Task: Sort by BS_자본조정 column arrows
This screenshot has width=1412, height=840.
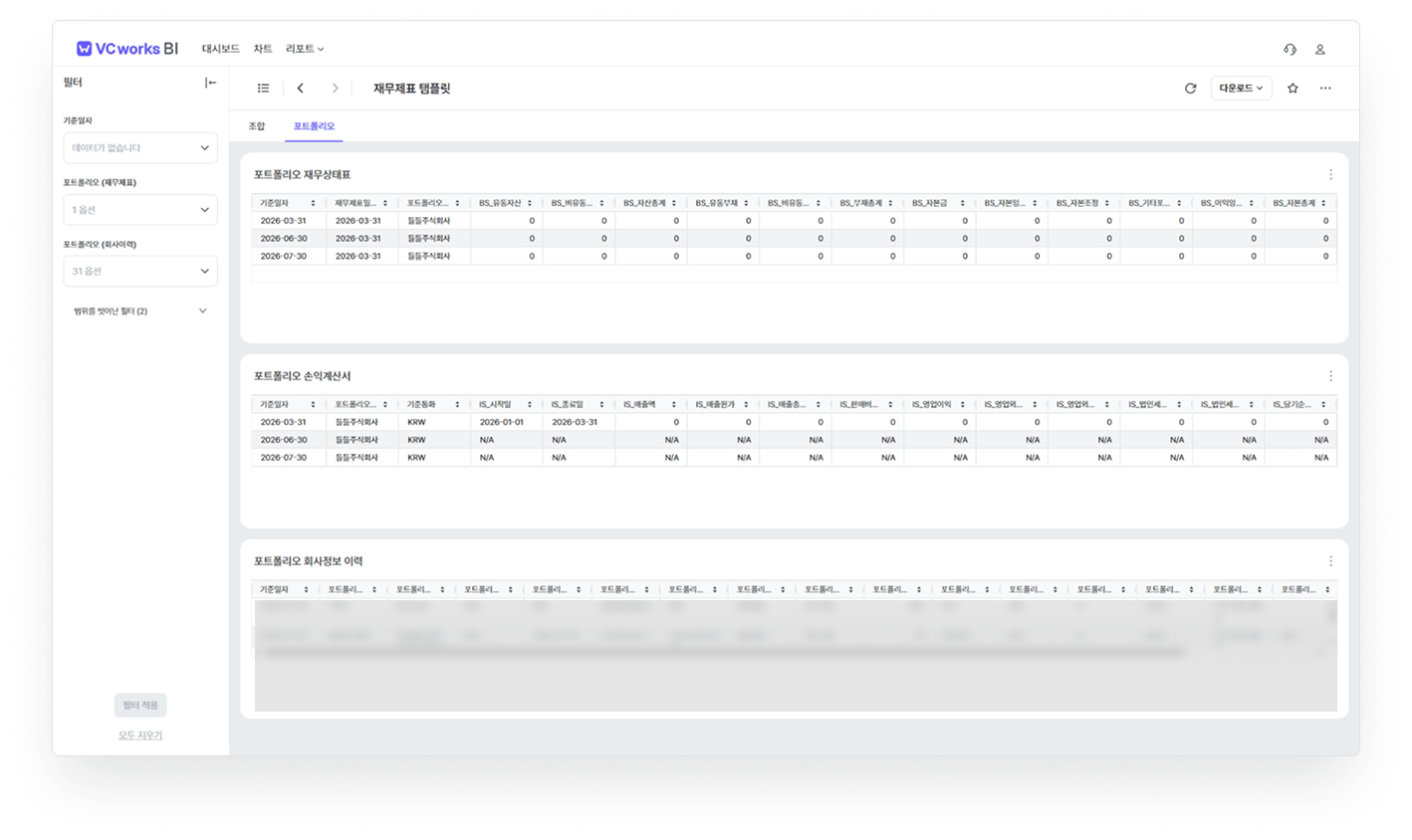Action: click(1106, 203)
